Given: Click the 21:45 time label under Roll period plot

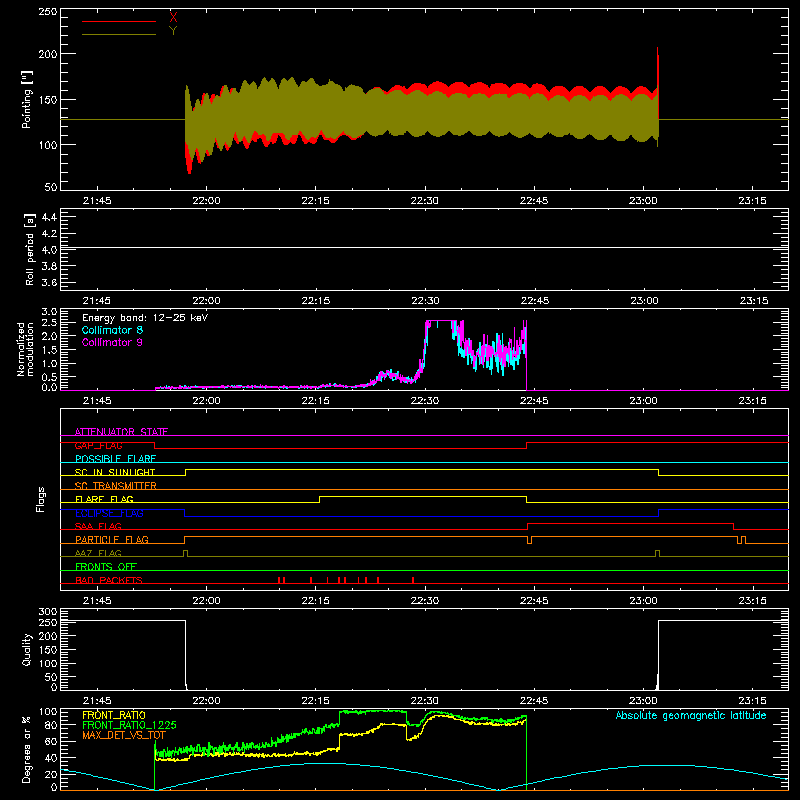Looking at the screenshot, I should point(97,301).
